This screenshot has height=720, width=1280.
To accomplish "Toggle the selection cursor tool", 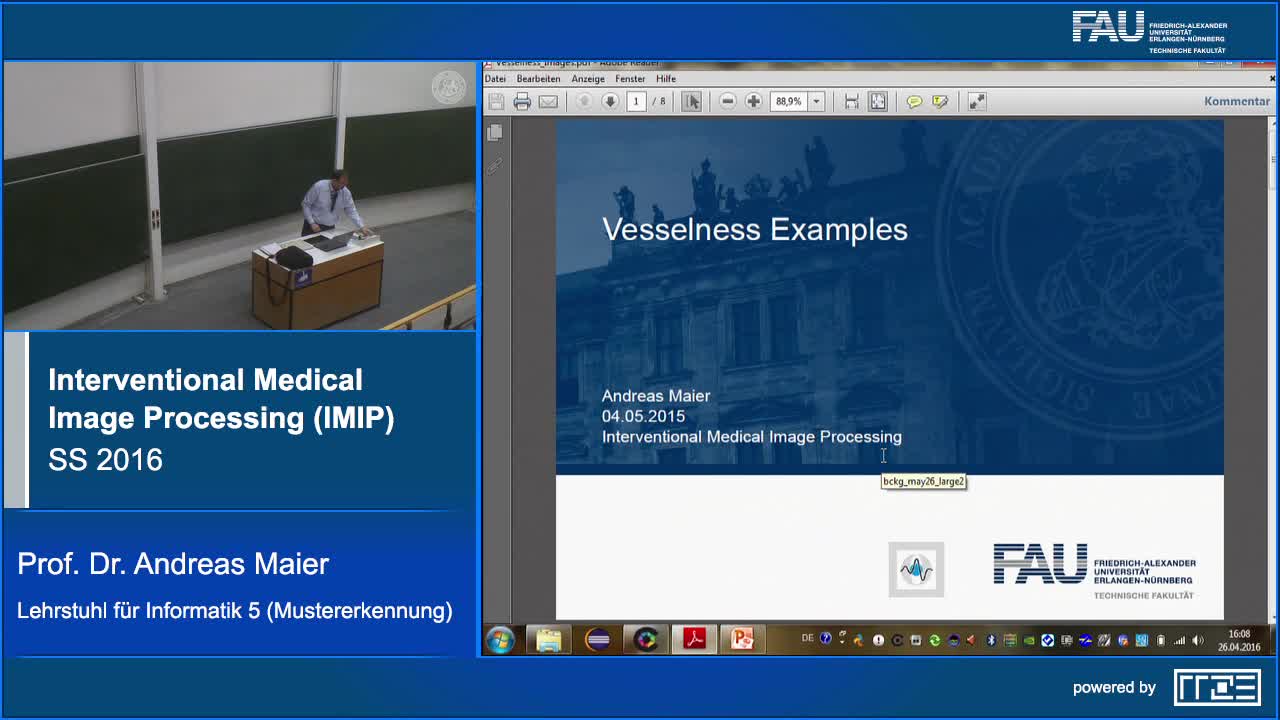I will click(691, 101).
